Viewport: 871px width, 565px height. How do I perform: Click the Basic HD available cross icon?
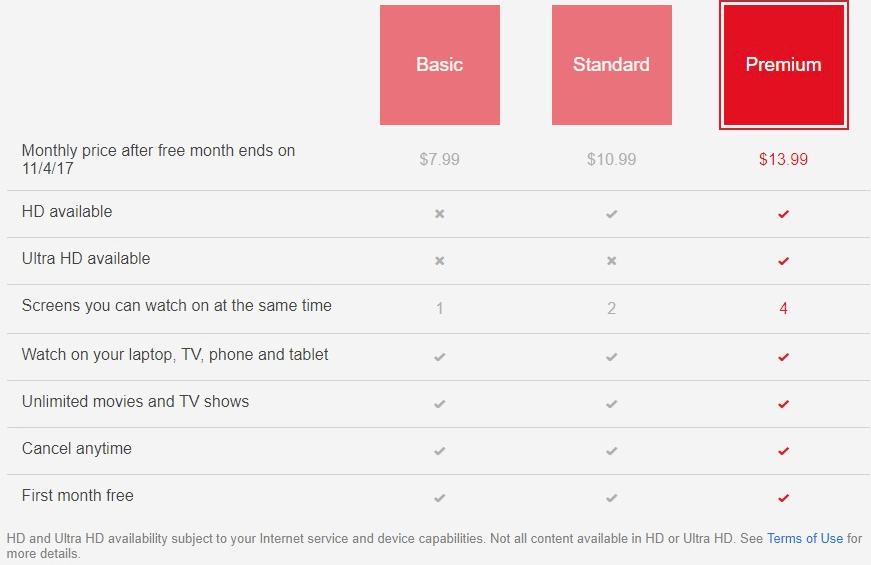click(440, 214)
